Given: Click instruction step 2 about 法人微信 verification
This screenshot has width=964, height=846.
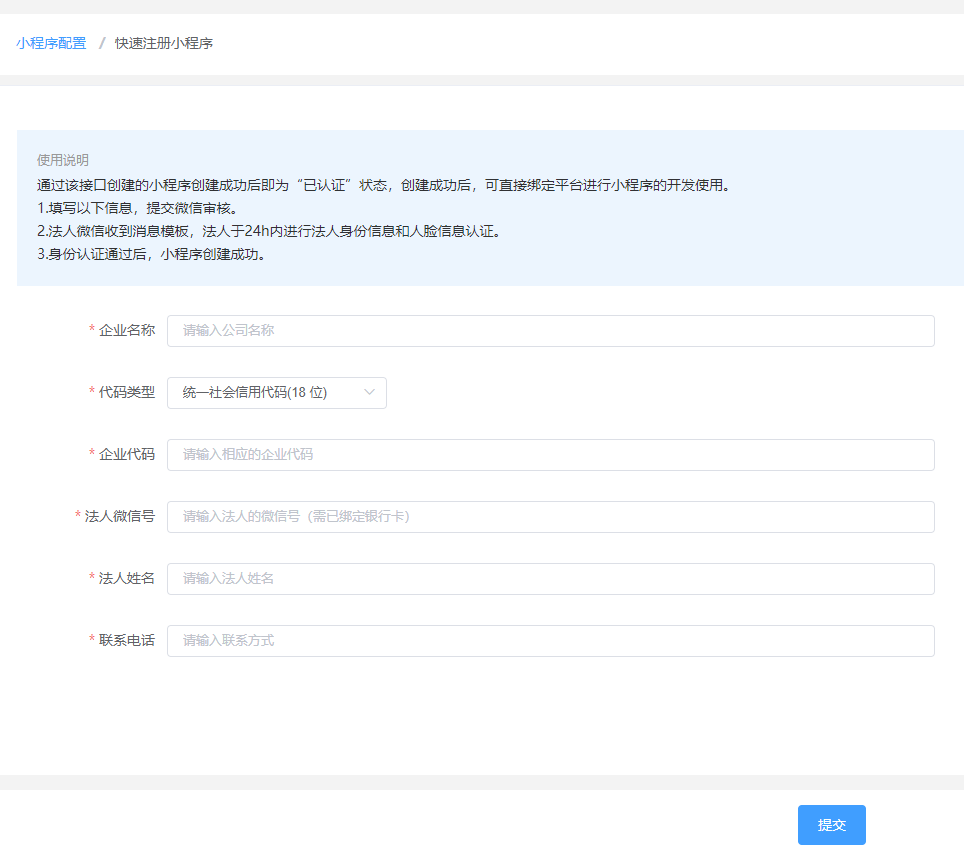Looking at the screenshot, I should [267, 231].
